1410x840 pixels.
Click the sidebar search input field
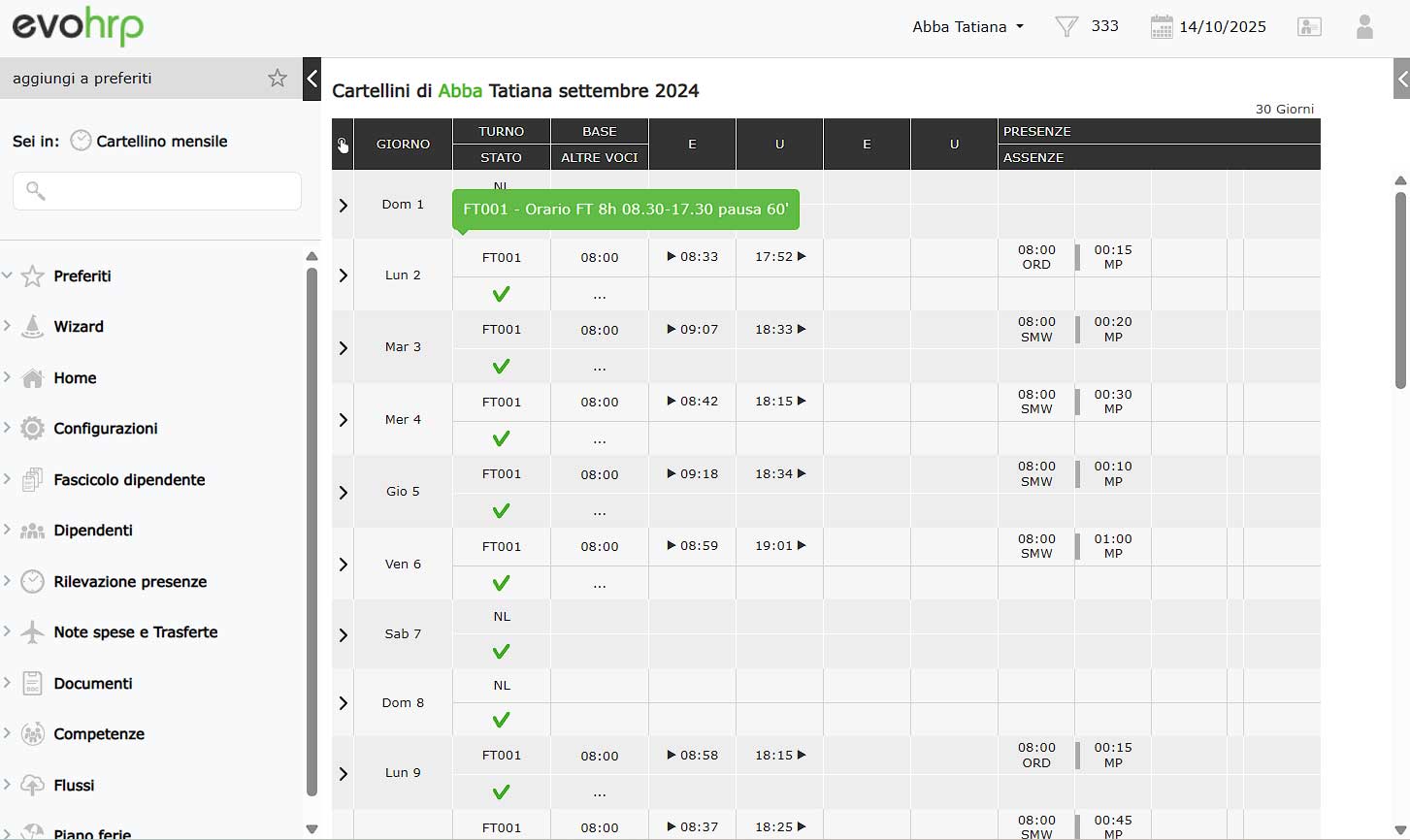(x=157, y=191)
